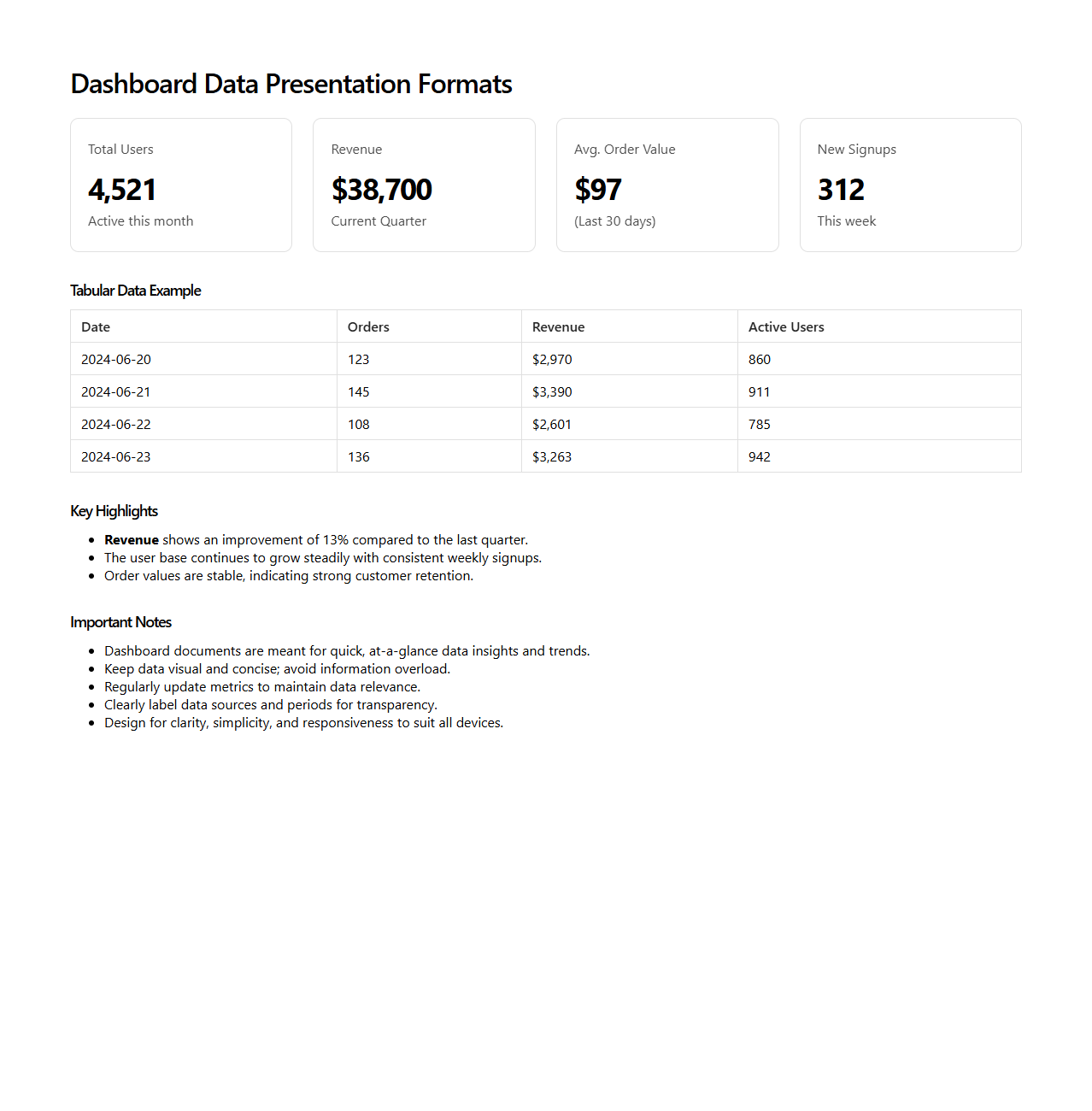Click the Active Users column header
The height and width of the screenshot is (1111, 1092).
pyautogui.click(x=786, y=326)
